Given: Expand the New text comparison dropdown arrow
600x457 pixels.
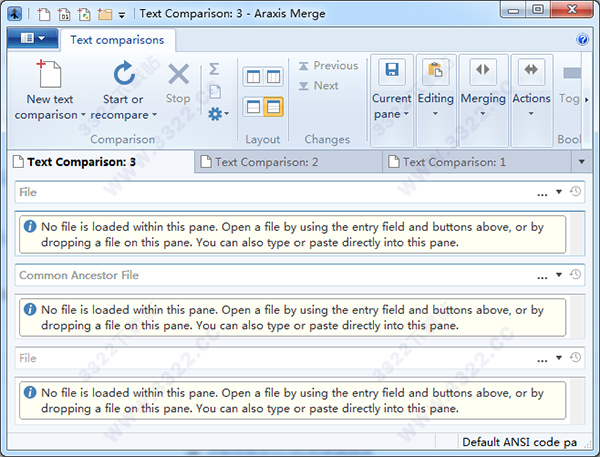Looking at the screenshot, I should coord(83,114).
